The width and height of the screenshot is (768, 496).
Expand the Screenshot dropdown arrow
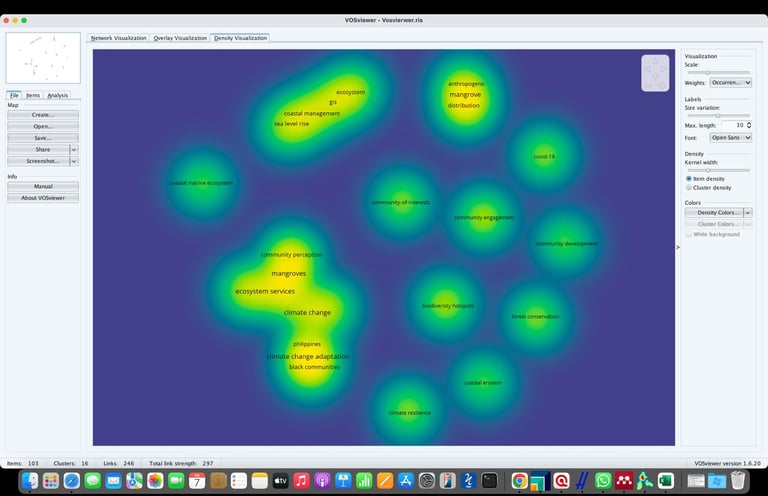coord(74,161)
